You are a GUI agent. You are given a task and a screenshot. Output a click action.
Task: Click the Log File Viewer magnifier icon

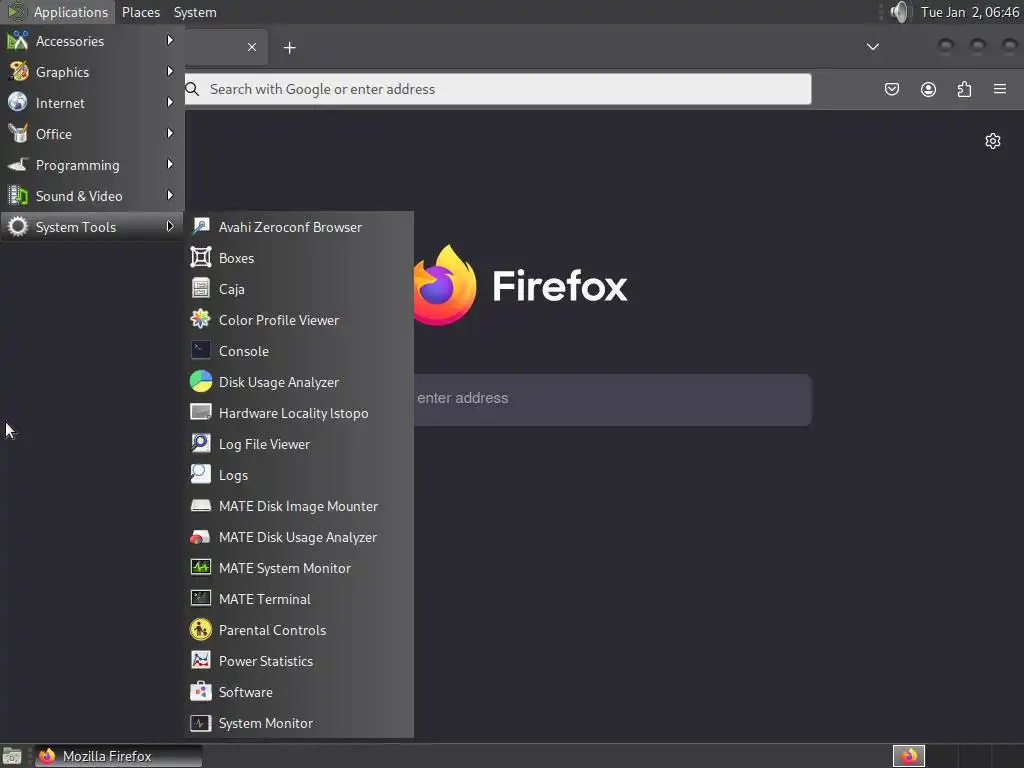coord(200,443)
